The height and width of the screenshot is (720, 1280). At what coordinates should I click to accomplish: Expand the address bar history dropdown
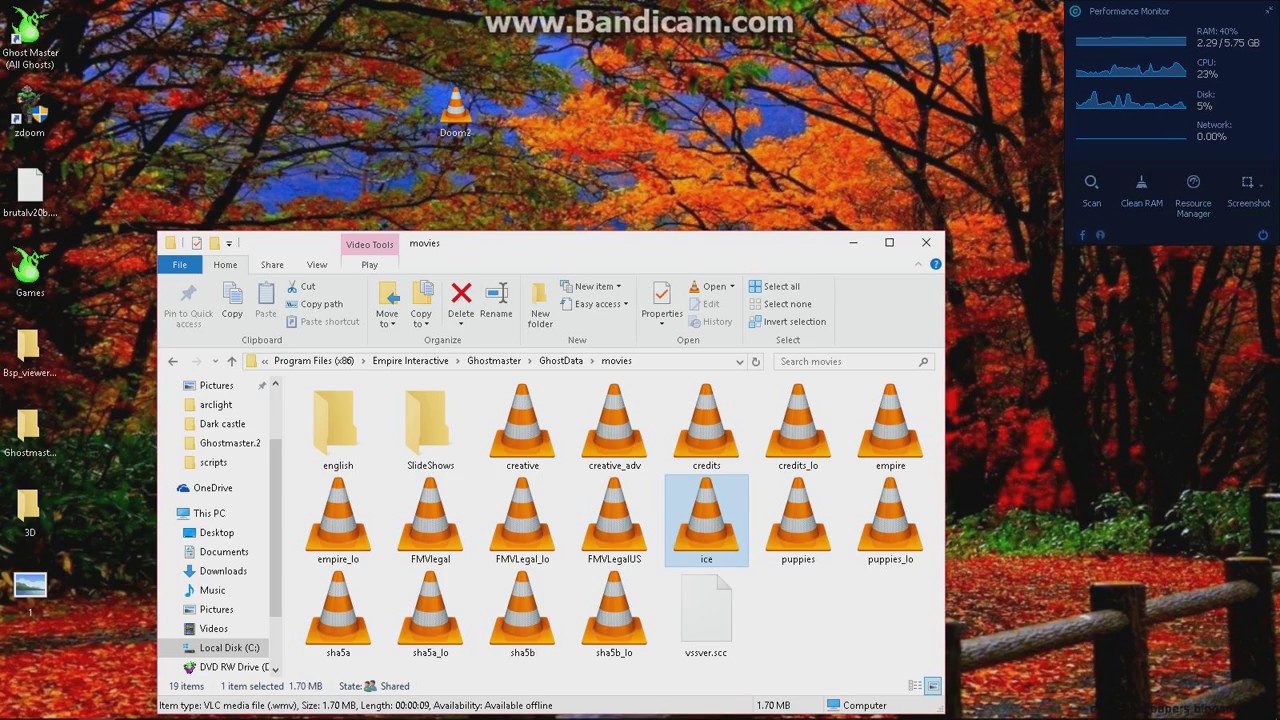[739, 361]
